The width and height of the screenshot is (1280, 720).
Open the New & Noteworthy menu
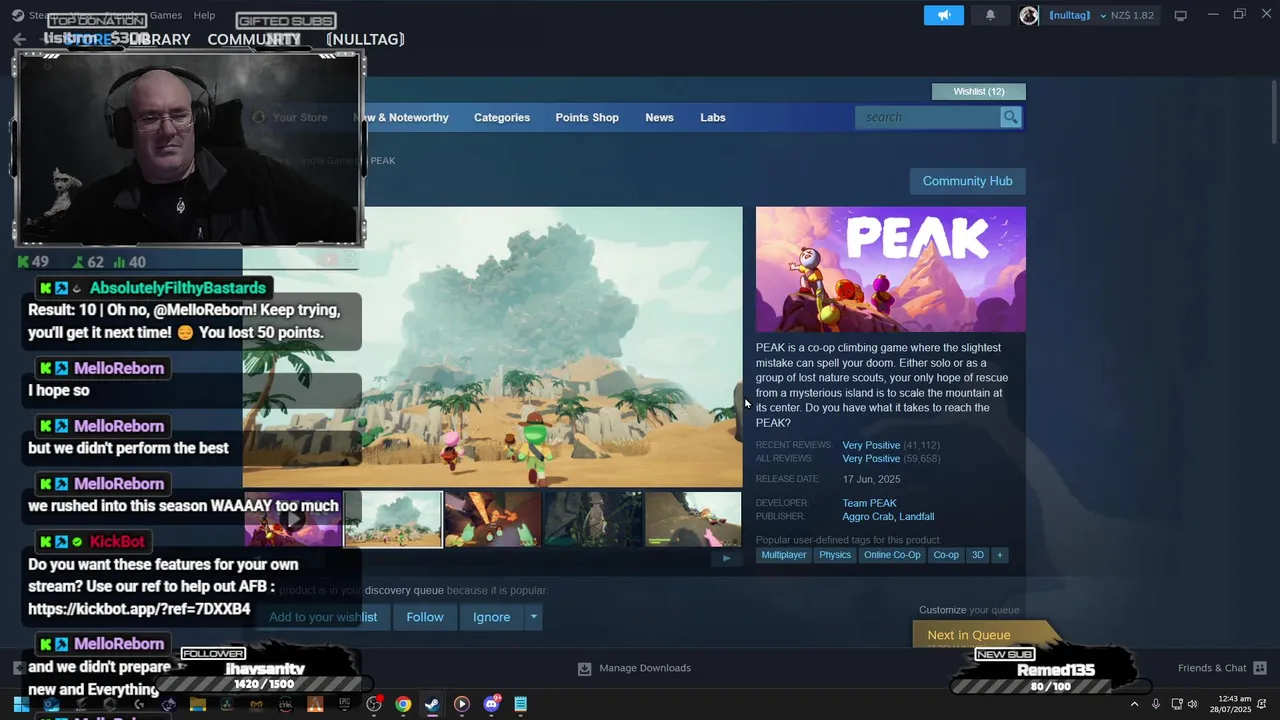pyautogui.click(x=400, y=117)
